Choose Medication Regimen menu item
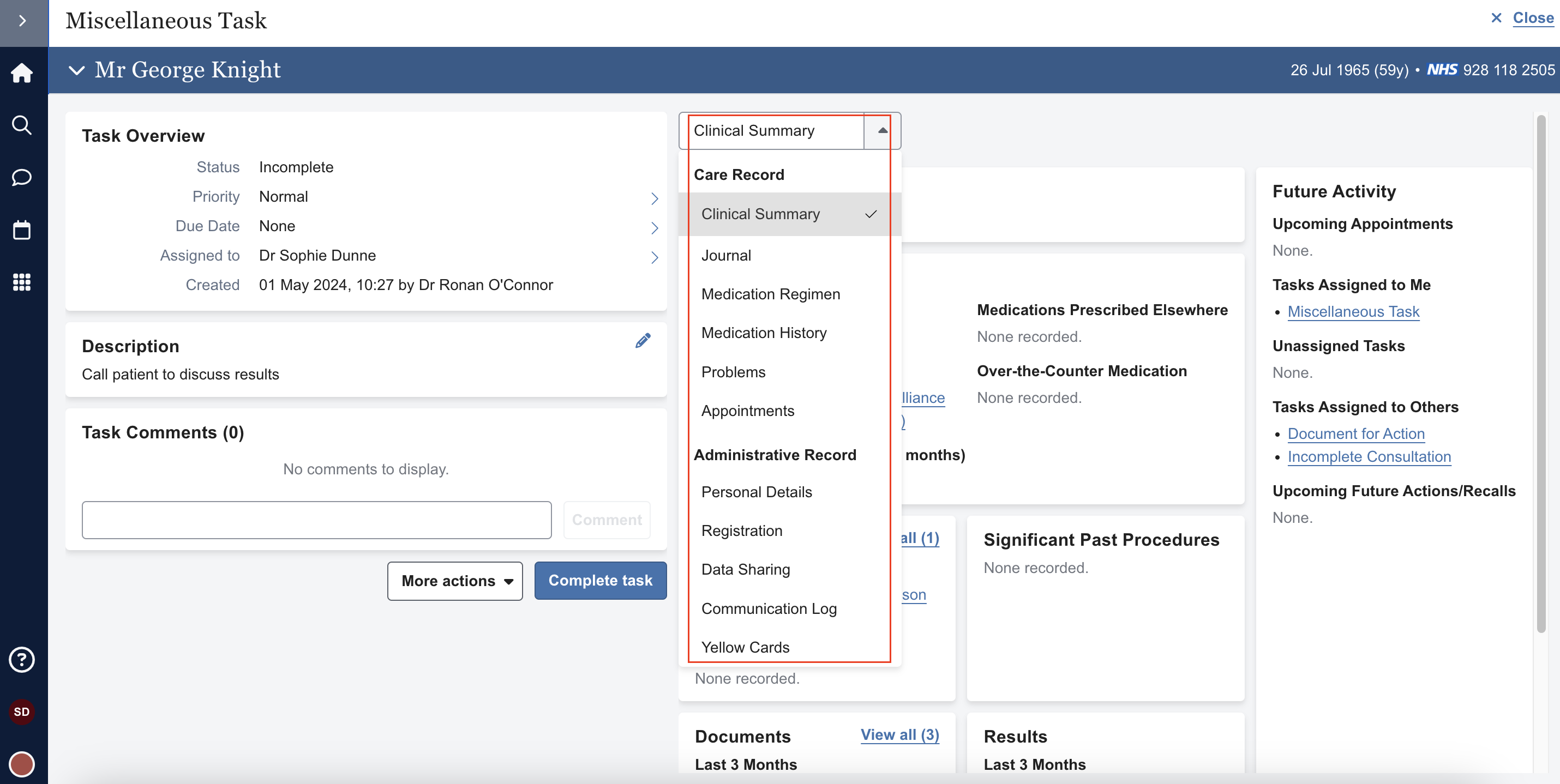 coord(770,294)
